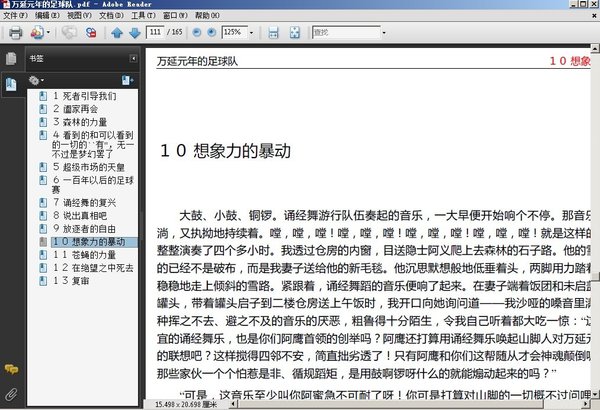Click the page size 15.498 x 20.698 label
The width and height of the screenshot is (600, 410).
tap(186, 404)
